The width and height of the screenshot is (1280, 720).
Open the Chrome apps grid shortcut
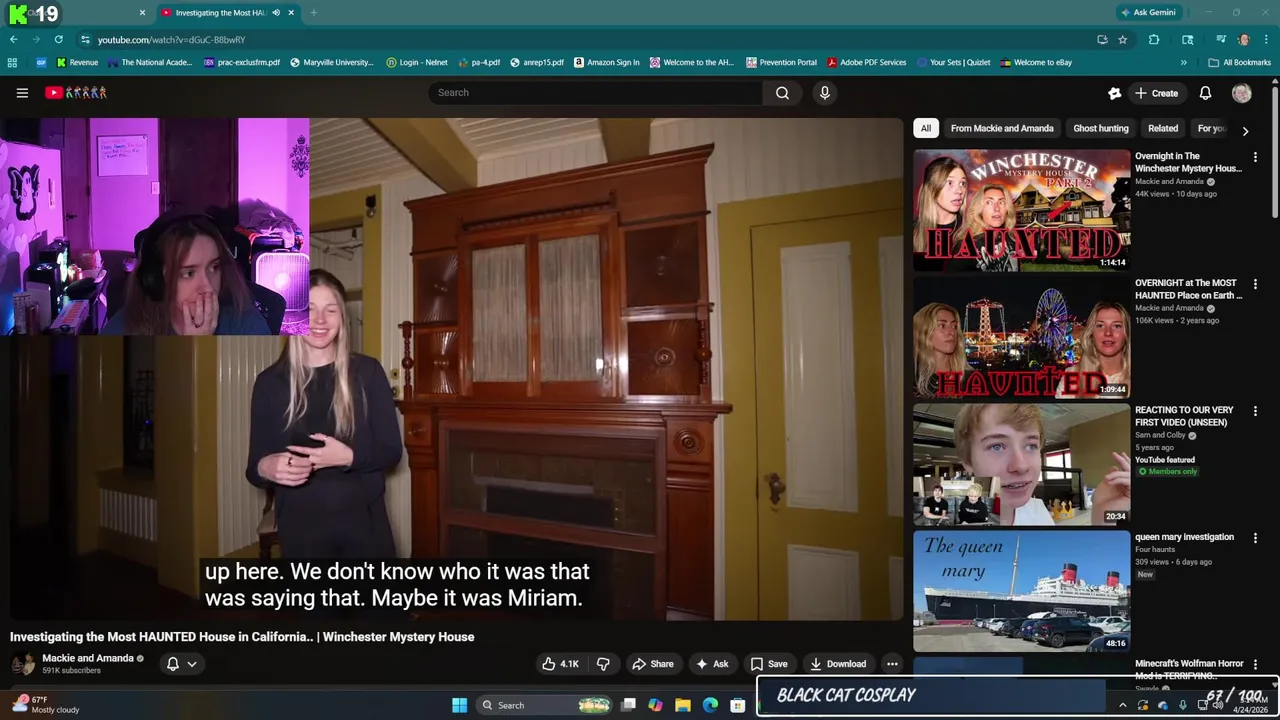pyautogui.click(x=12, y=62)
